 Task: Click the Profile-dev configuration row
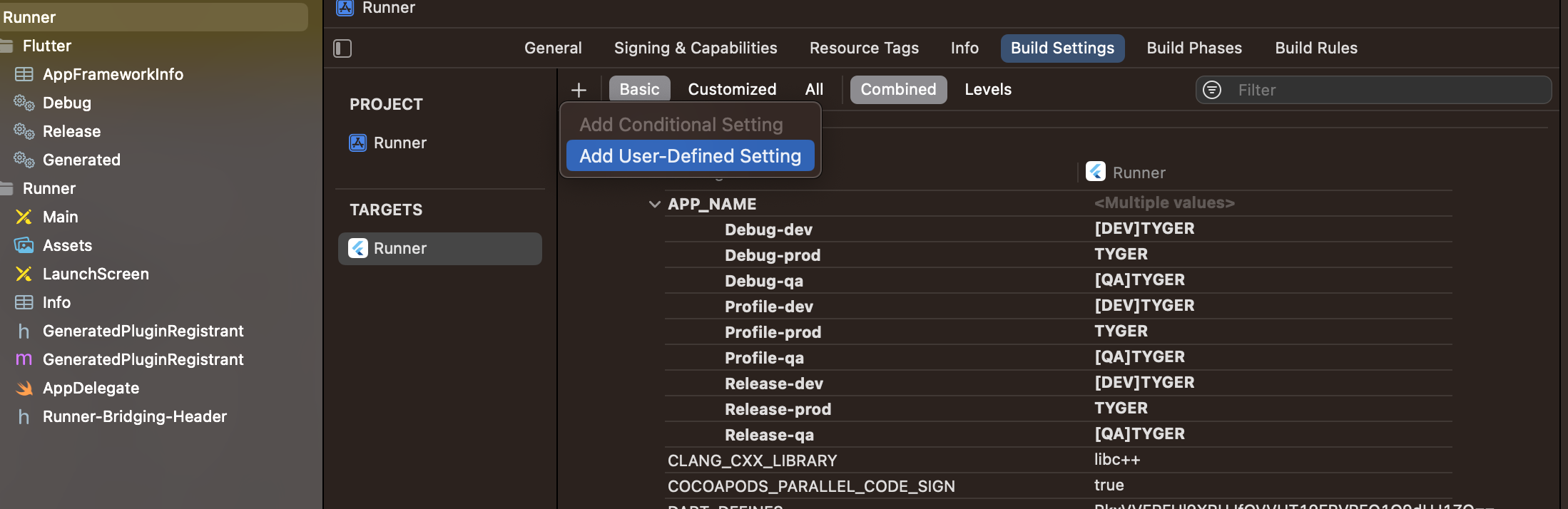click(1059, 307)
